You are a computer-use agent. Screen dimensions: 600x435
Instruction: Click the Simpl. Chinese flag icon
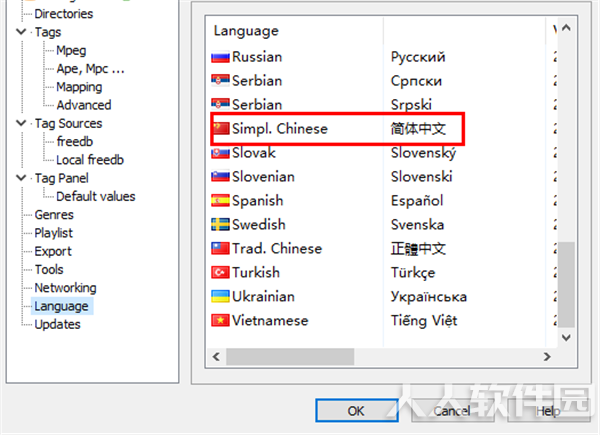click(221, 129)
